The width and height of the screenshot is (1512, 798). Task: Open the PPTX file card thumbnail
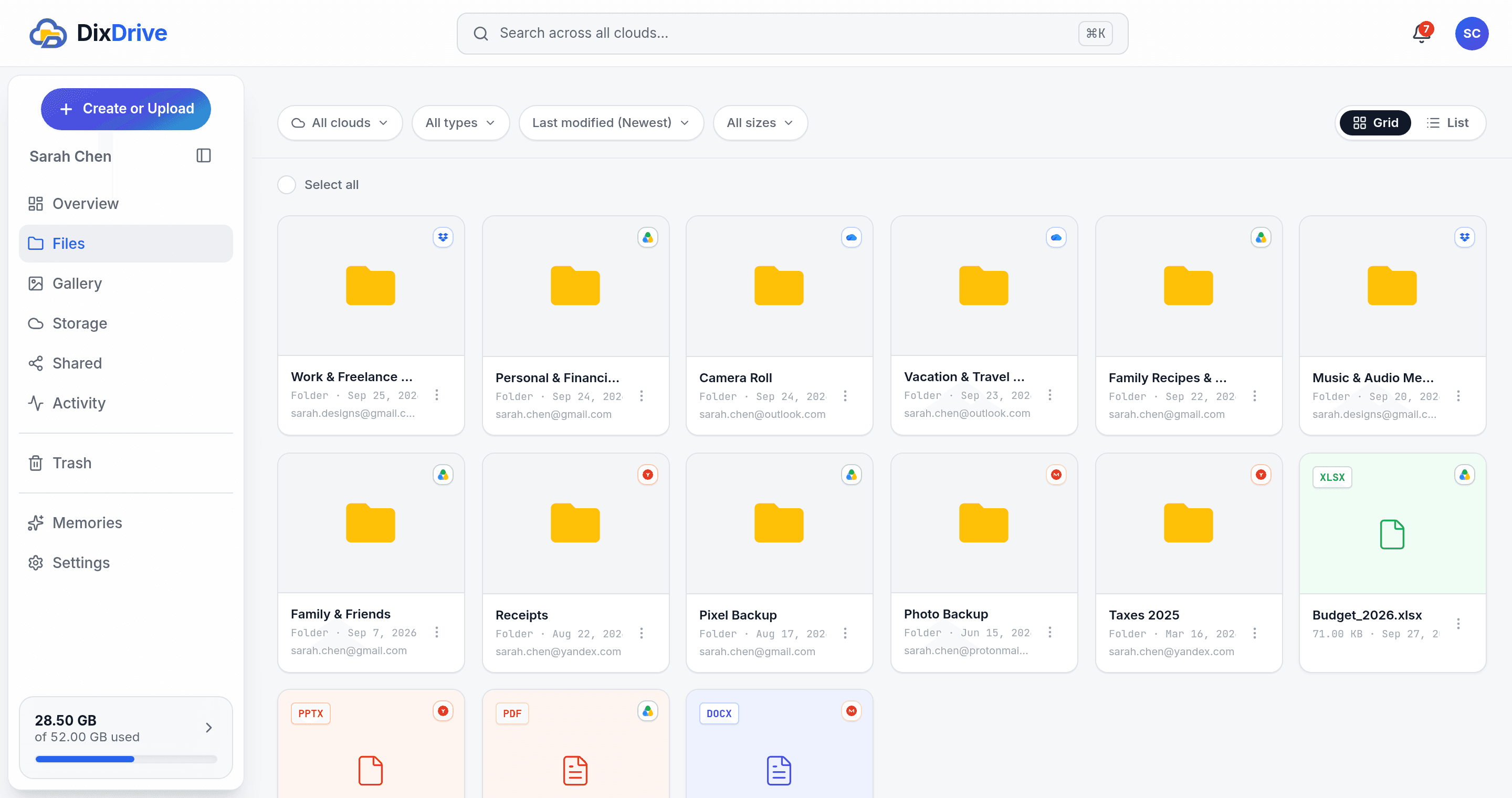pyautogui.click(x=371, y=744)
